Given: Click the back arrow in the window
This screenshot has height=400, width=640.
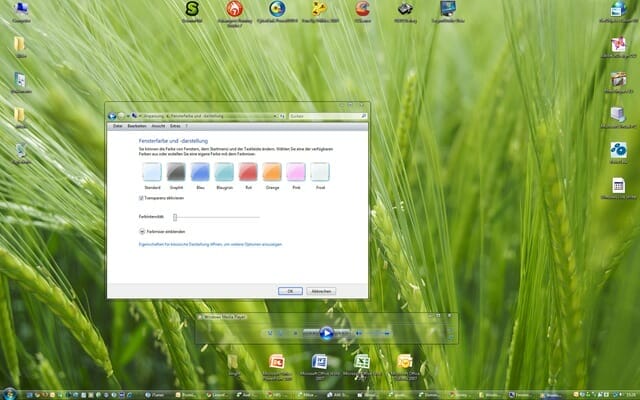Looking at the screenshot, I should click(x=112, y=116).
